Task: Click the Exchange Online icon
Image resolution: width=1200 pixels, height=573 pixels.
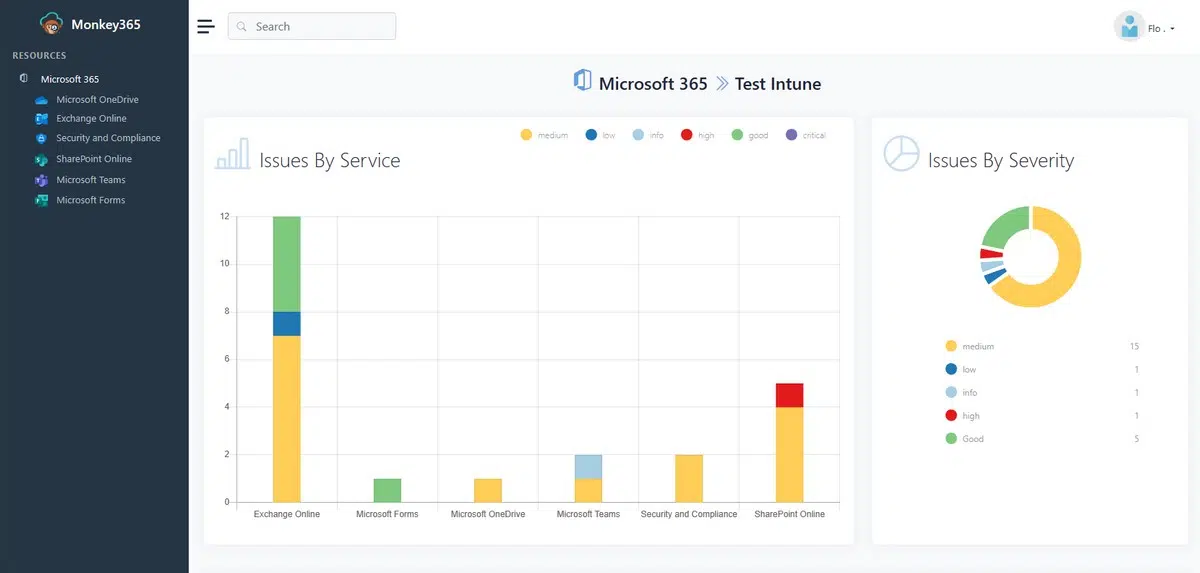Action: pos(41,119)
